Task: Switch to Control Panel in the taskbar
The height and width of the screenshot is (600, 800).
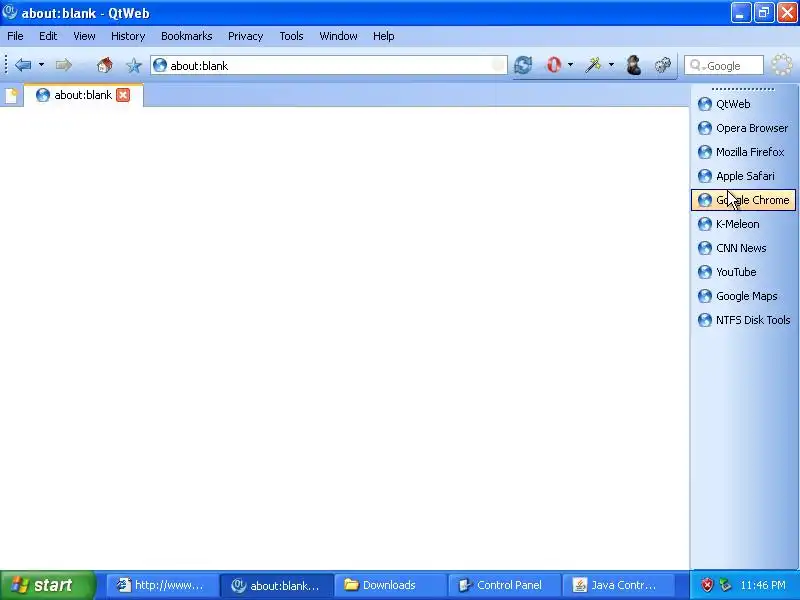Action: click(x=504, y=585)
